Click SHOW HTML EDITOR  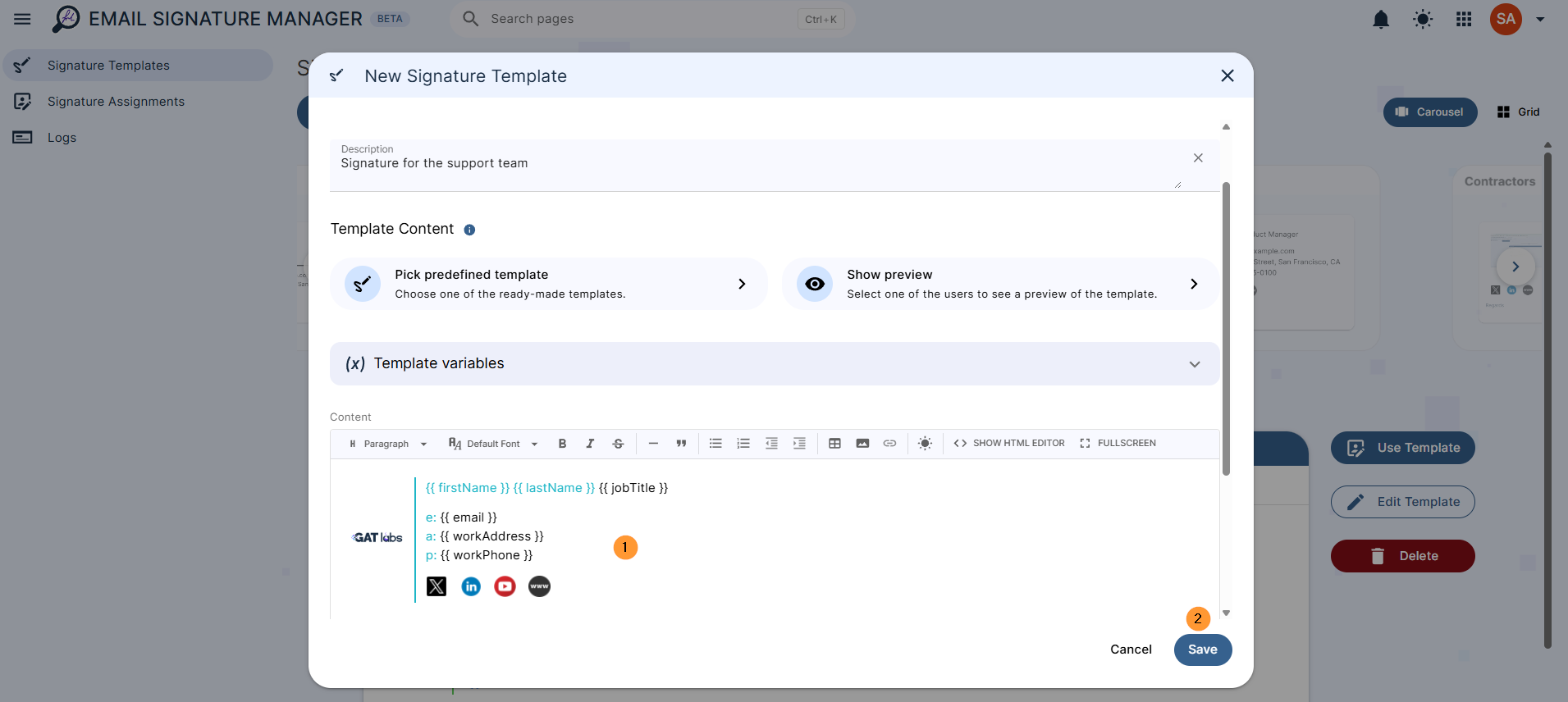tap(1009, 444)
